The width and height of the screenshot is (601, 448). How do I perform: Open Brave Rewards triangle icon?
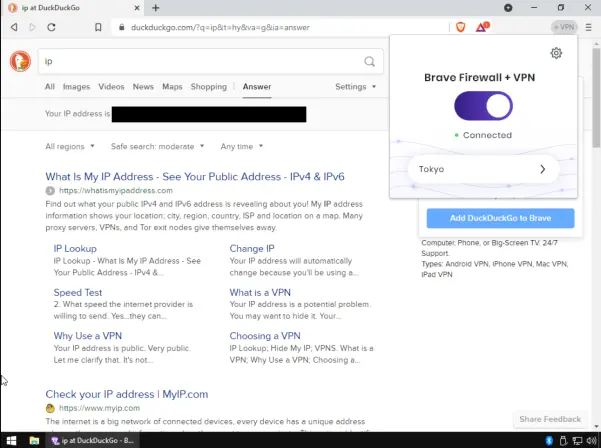coord(482,27)
